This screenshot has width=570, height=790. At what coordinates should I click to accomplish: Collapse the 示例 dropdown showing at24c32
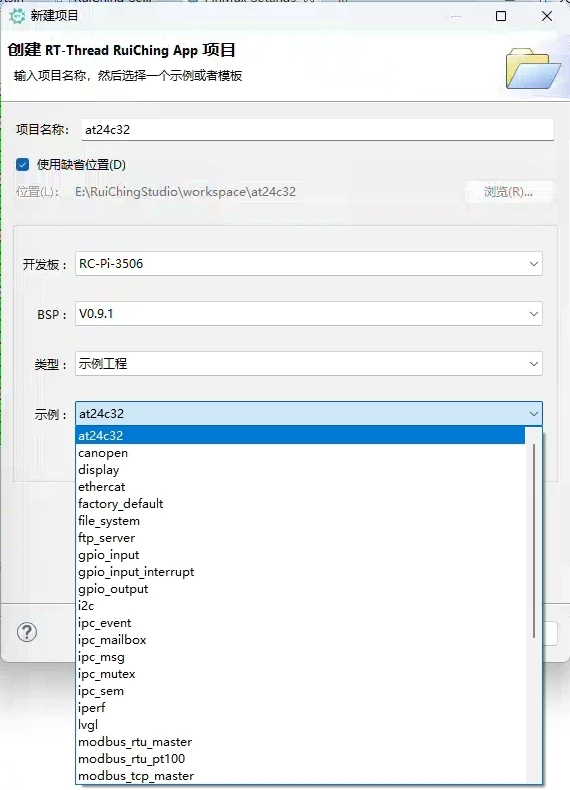pos(308,414)
